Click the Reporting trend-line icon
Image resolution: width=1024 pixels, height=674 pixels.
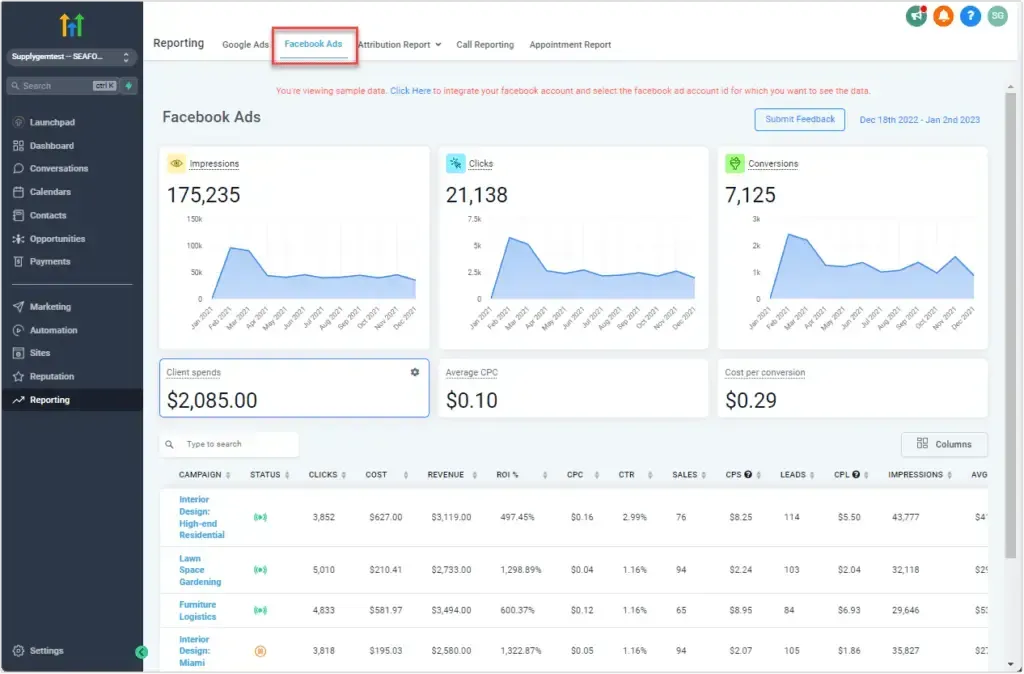click(x=18, y=400)
